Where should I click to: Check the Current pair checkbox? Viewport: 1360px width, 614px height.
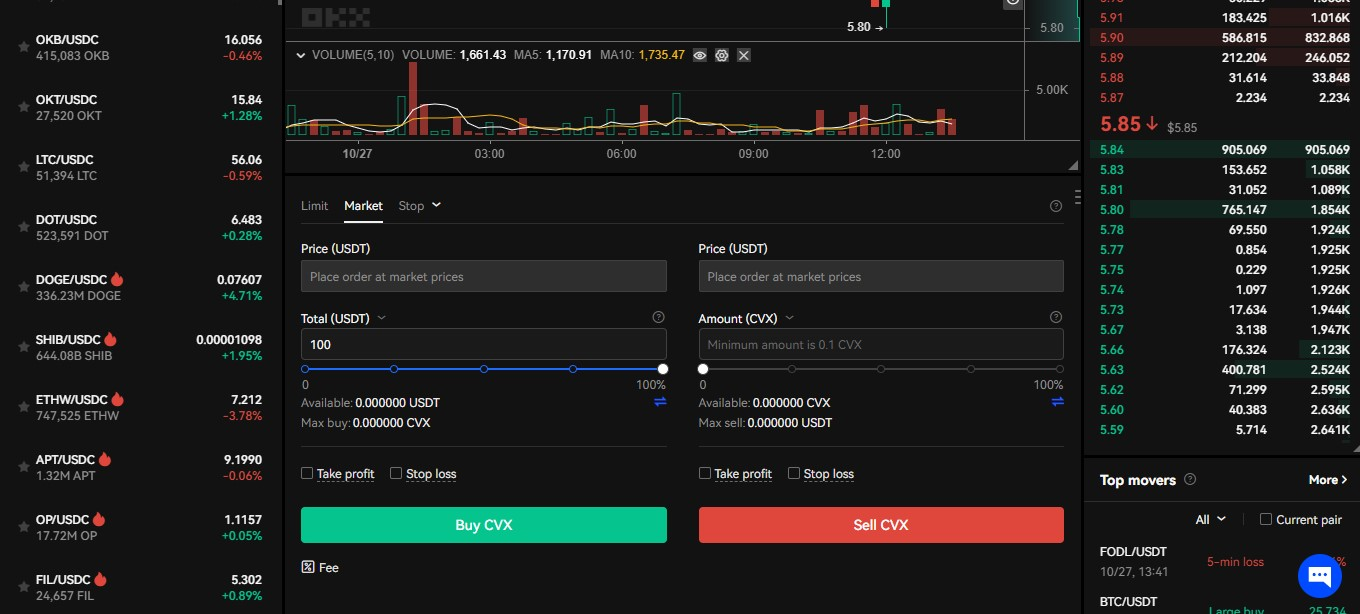click(1266, 519)
